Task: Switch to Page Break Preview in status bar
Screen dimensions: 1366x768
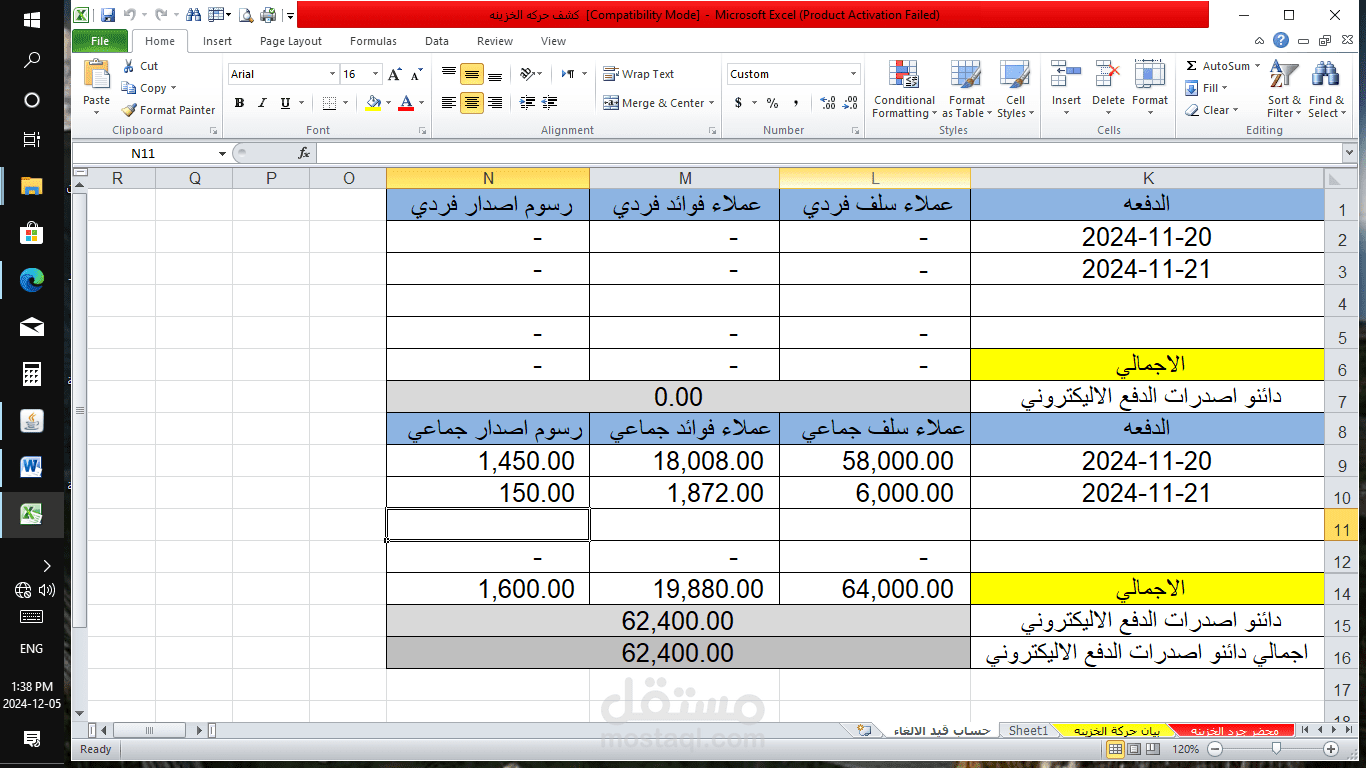Action: point(1153,749)
